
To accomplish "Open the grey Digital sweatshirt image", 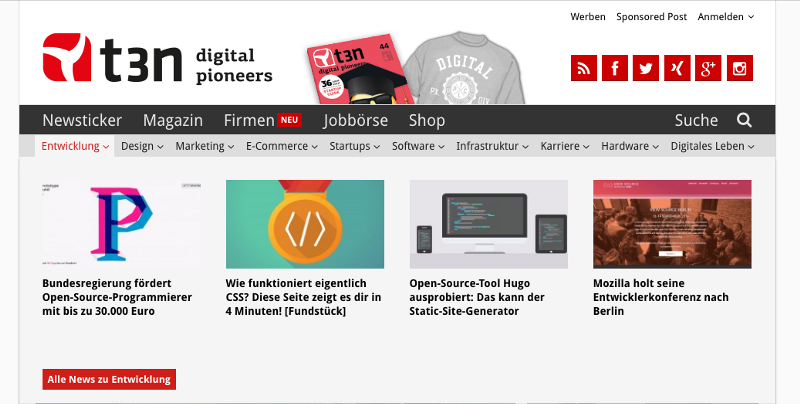I will point(464,68).
